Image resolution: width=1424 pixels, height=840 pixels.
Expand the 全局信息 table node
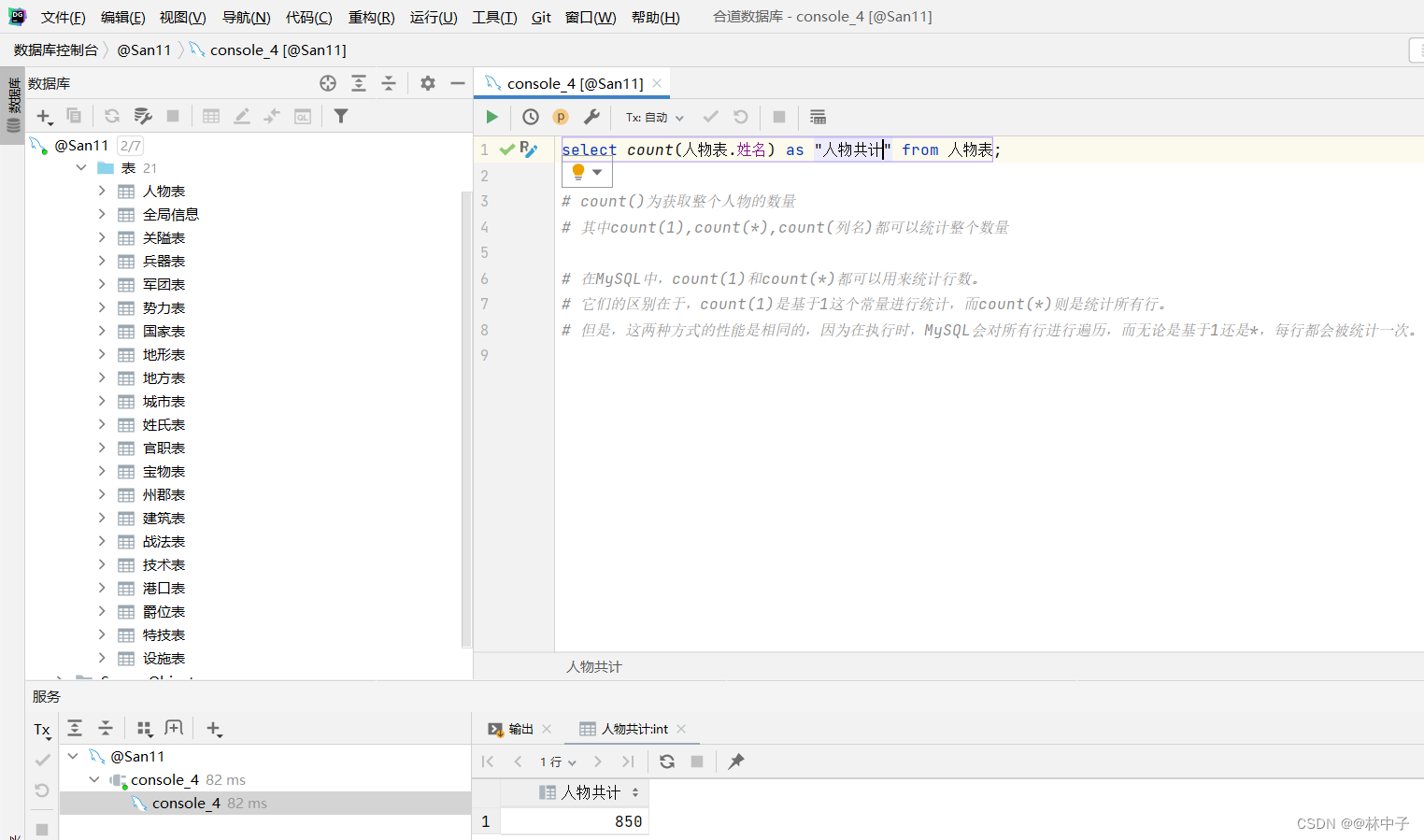[102, 214]
